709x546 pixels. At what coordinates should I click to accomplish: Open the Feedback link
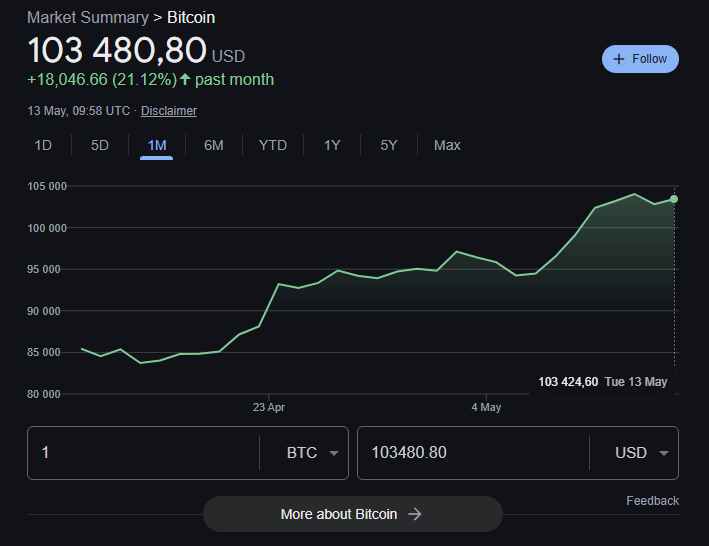pyautogui.click(x=652, y=501)
